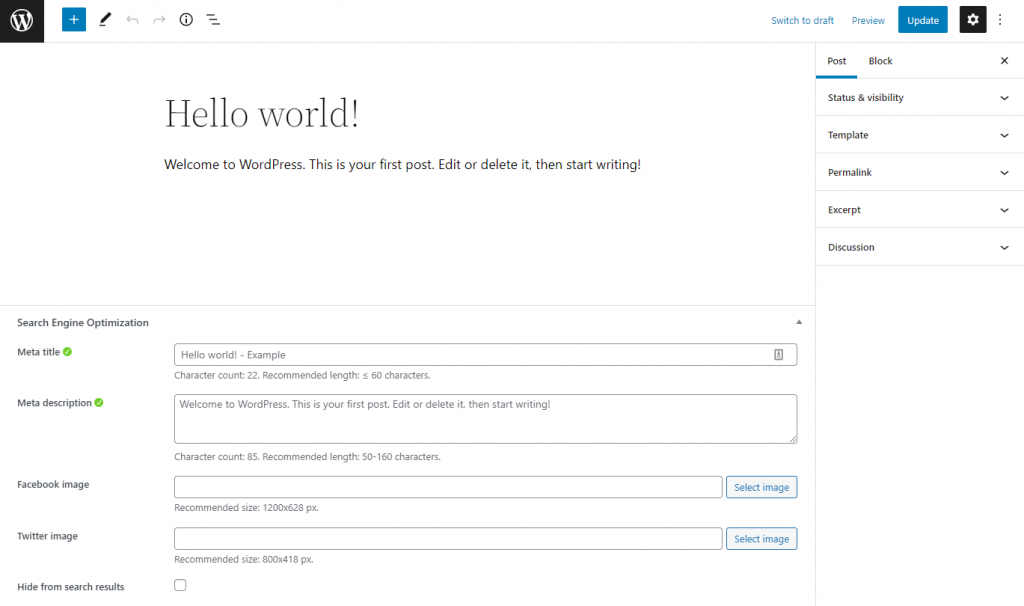
Task: Click the Welcome to WordPress paragraph block
Action: click(x=402, y=165)
